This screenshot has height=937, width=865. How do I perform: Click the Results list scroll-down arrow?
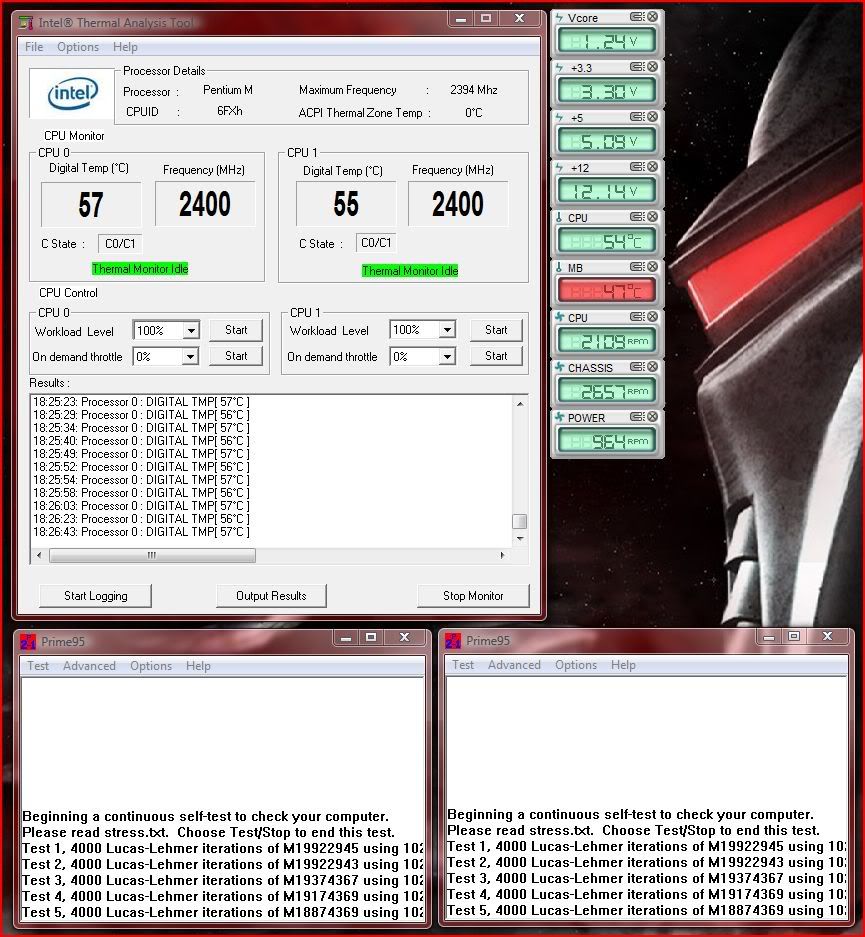(520, 539)
